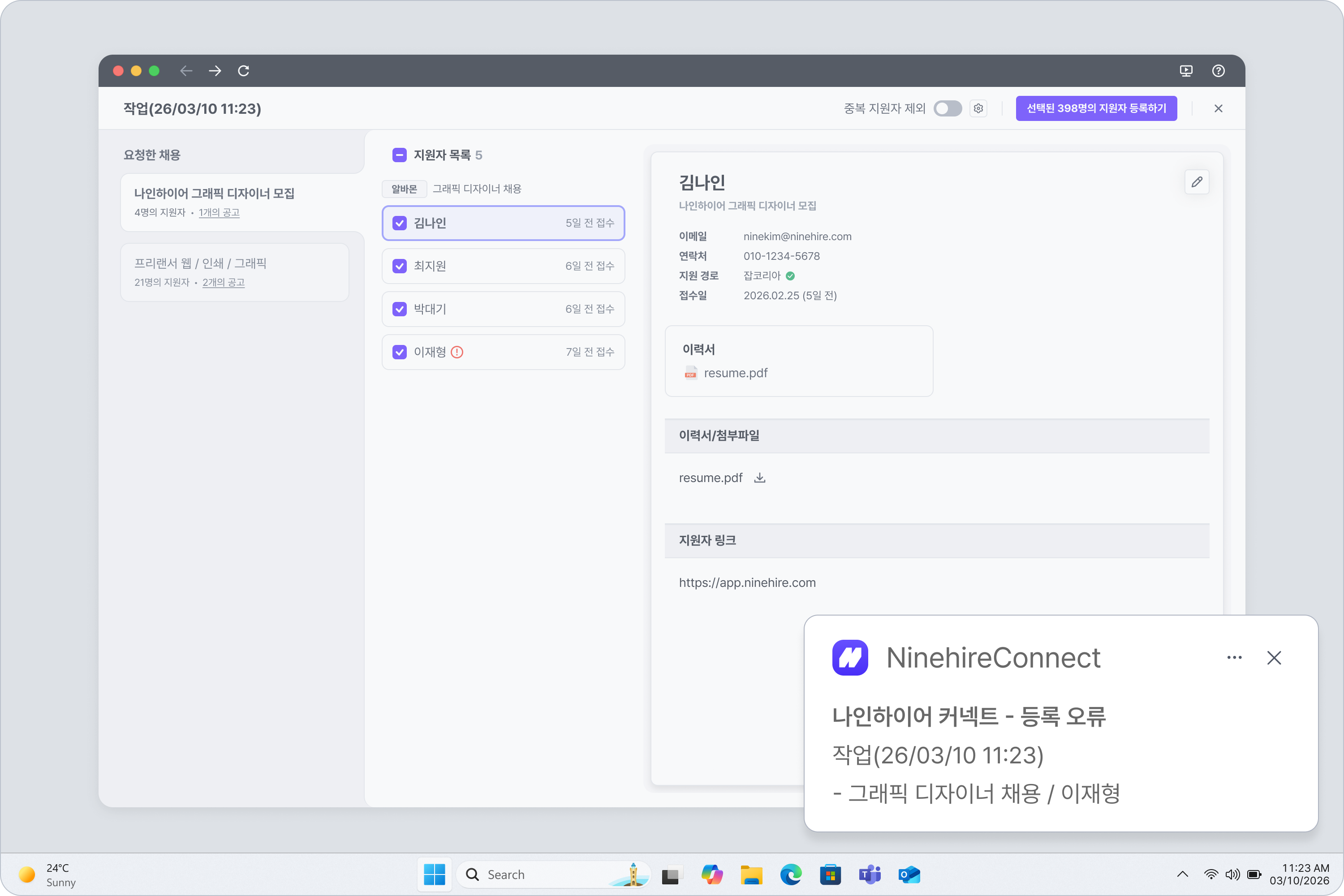This screenshot has width=1344, height=896.
Task: Click the reload icon in title bar
Action: click(243, 71)
